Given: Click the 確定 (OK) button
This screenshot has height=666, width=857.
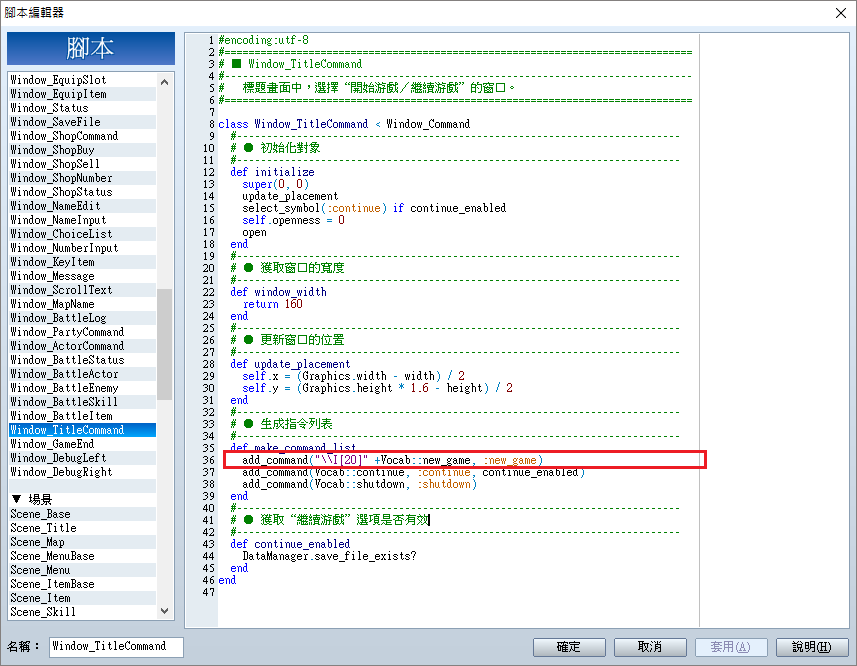Looking at the screenshot, I should (x=569, y=647).
